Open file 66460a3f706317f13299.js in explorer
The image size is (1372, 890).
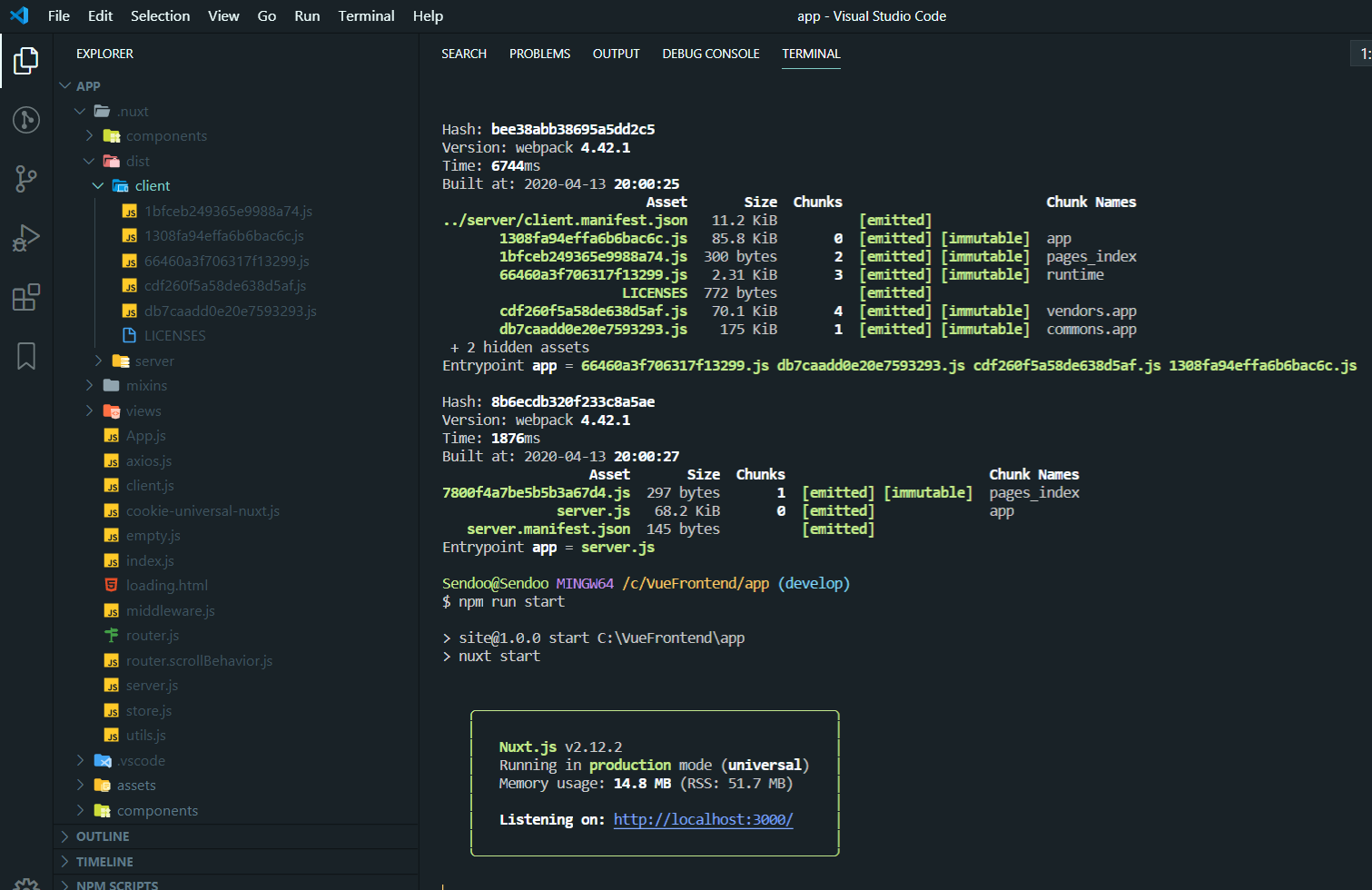pyautogui.click(x=227, y=261)
